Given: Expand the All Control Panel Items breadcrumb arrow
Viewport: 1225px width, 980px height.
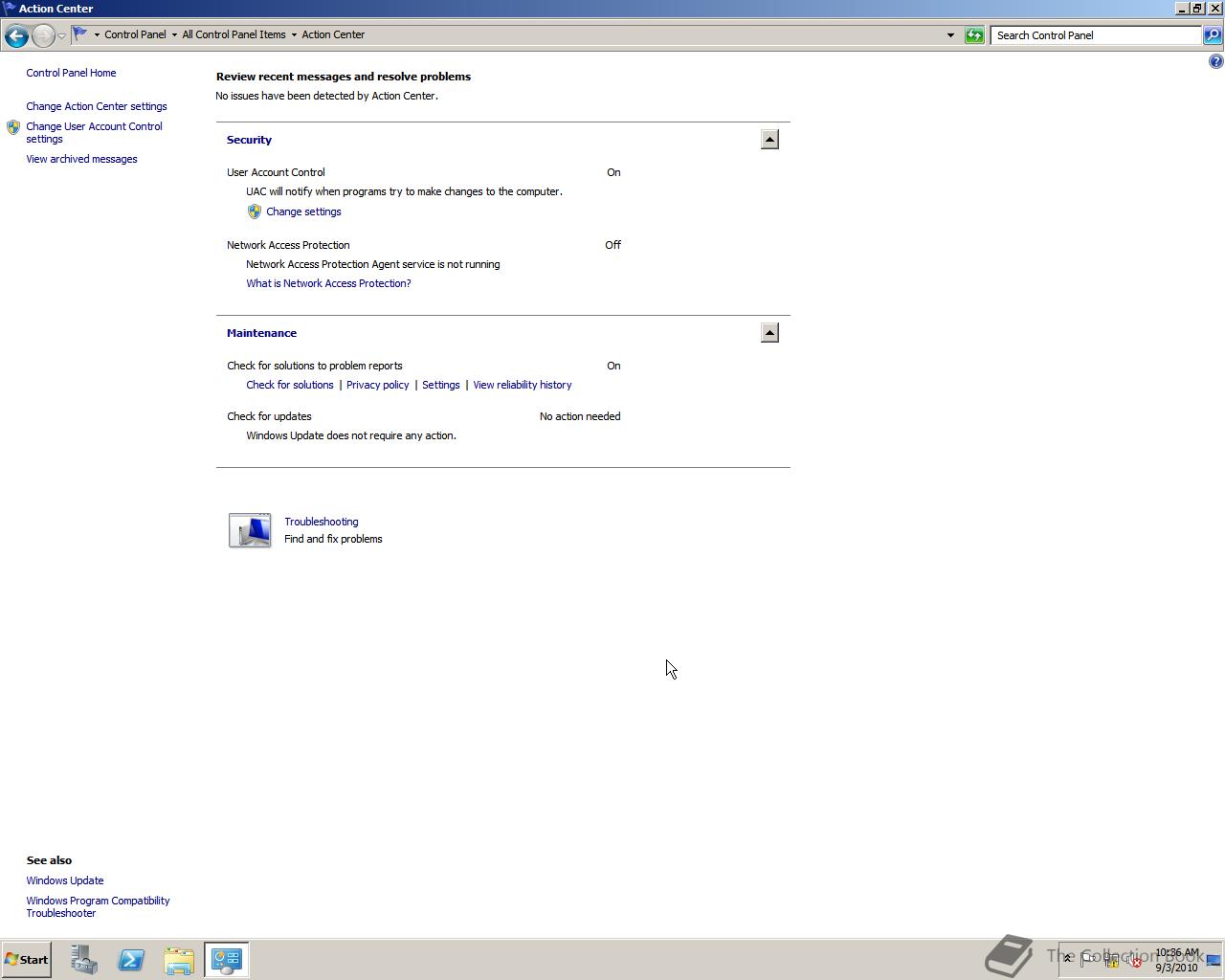Looking at the screenshot, I should click(x=294, y=34).
